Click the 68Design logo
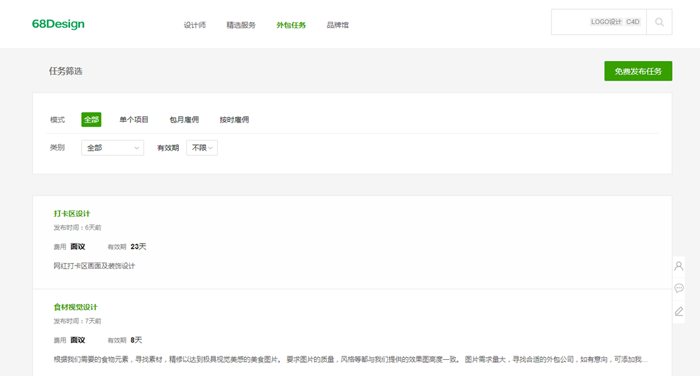The width and height of the screenshot is (700, 376). [x=58, y=24]
